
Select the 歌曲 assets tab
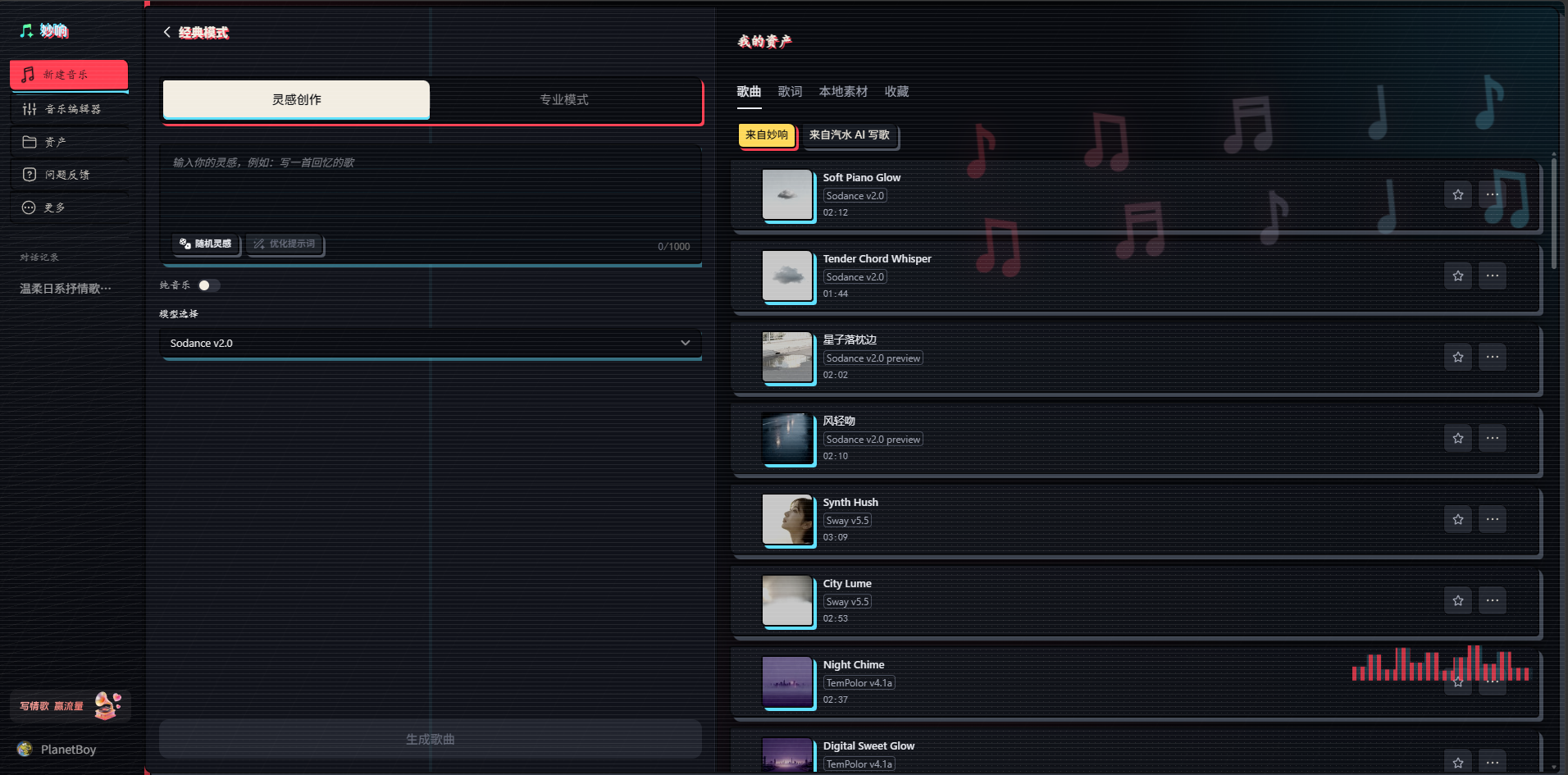click(749, 92)
